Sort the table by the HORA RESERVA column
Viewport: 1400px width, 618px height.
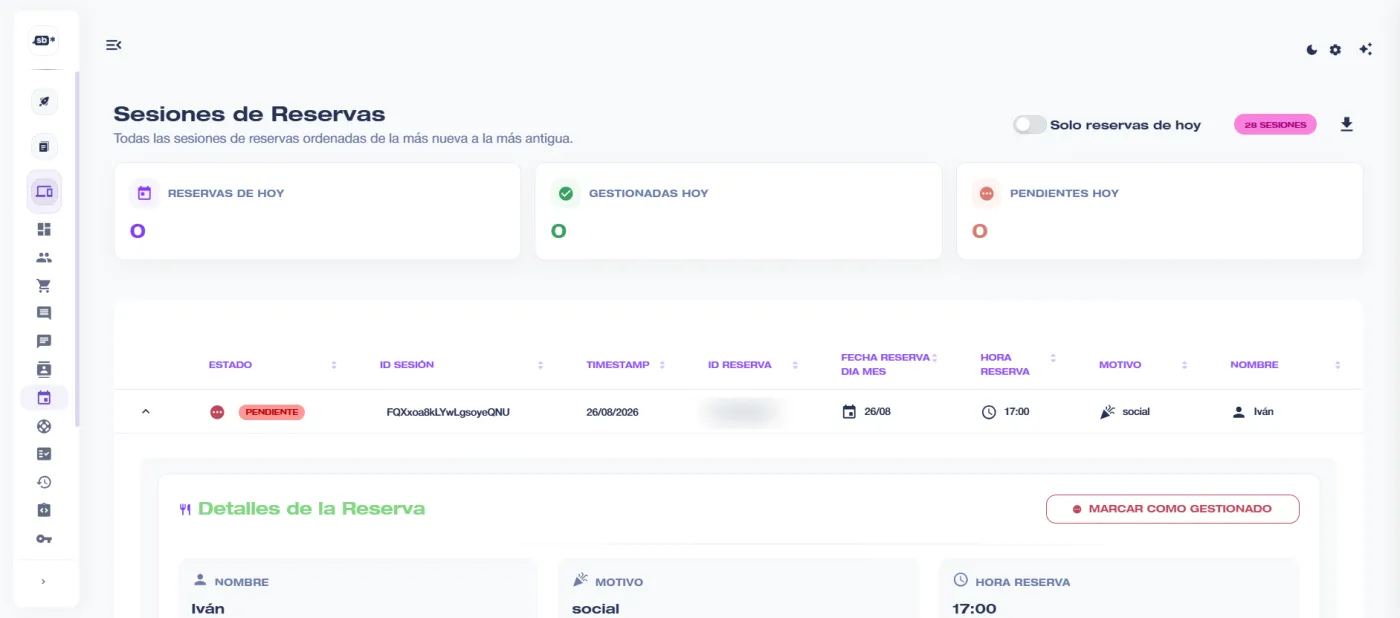1053,358
